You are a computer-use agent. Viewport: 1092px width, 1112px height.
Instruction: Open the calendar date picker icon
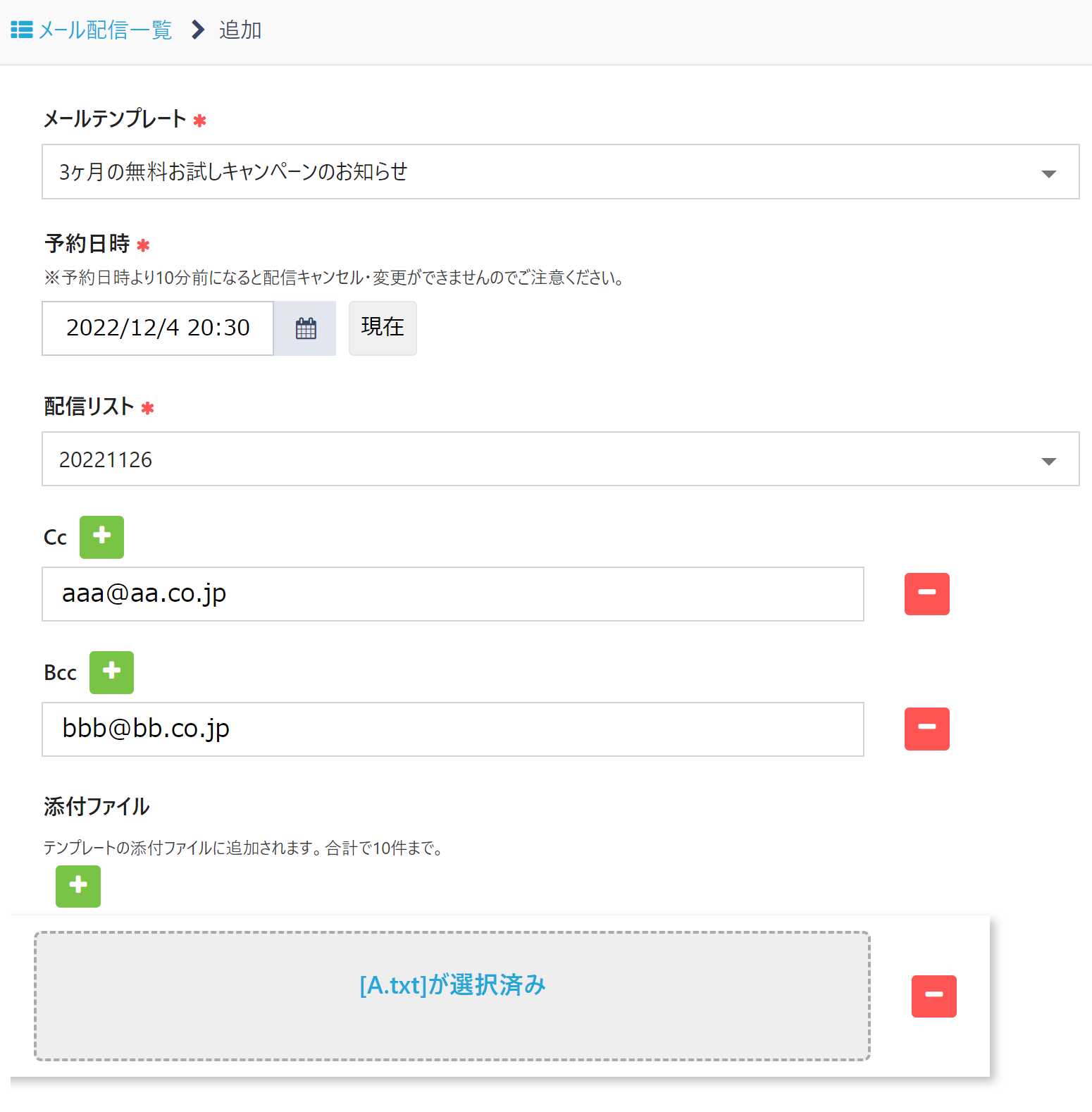tap(306, 328)
